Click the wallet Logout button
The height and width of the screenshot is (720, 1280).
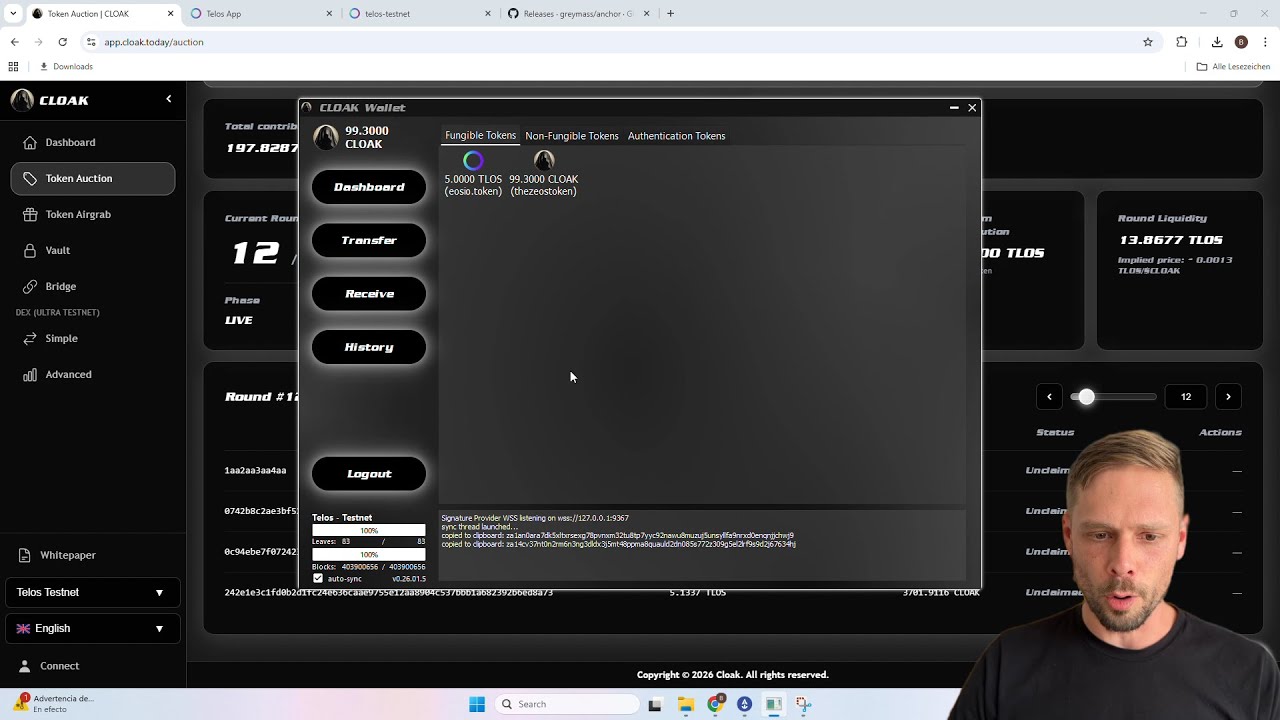click(x=369, y=474)
